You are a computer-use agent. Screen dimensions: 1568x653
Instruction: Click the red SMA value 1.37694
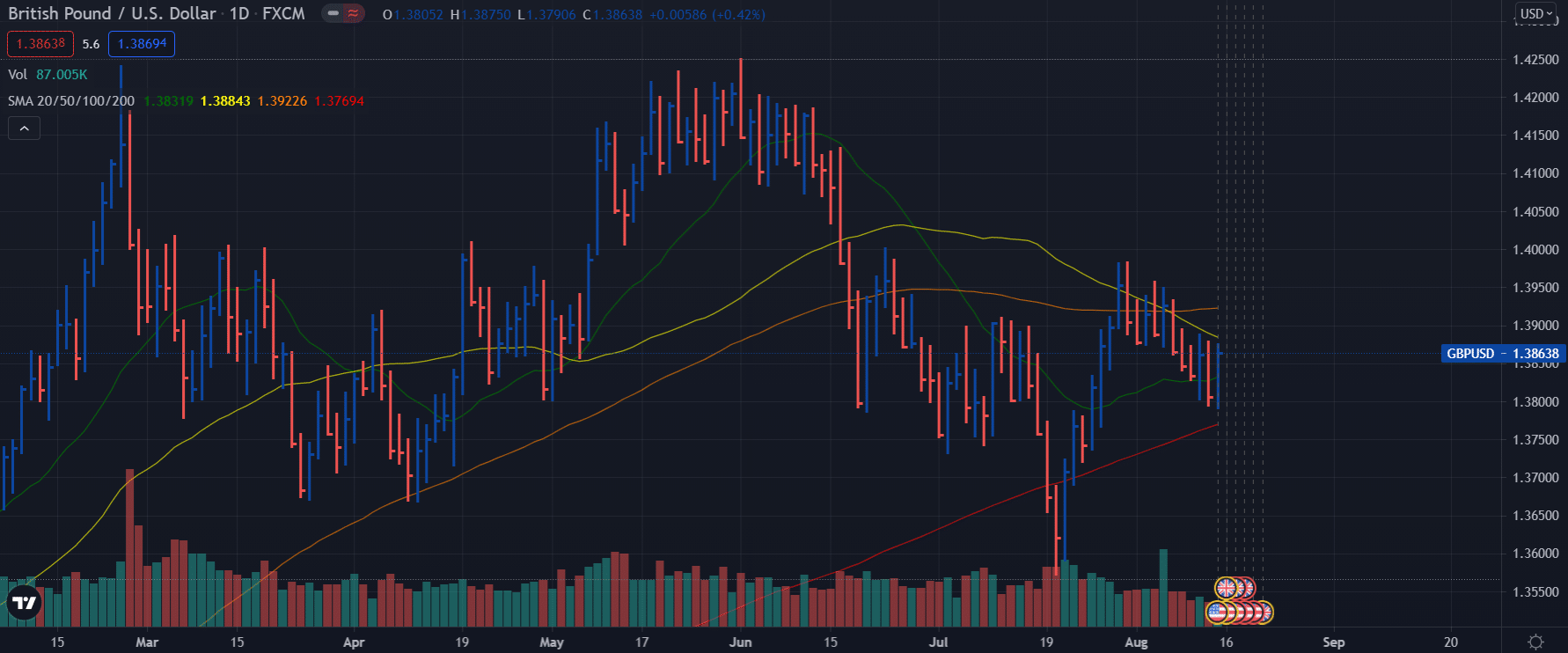[339, 101]
